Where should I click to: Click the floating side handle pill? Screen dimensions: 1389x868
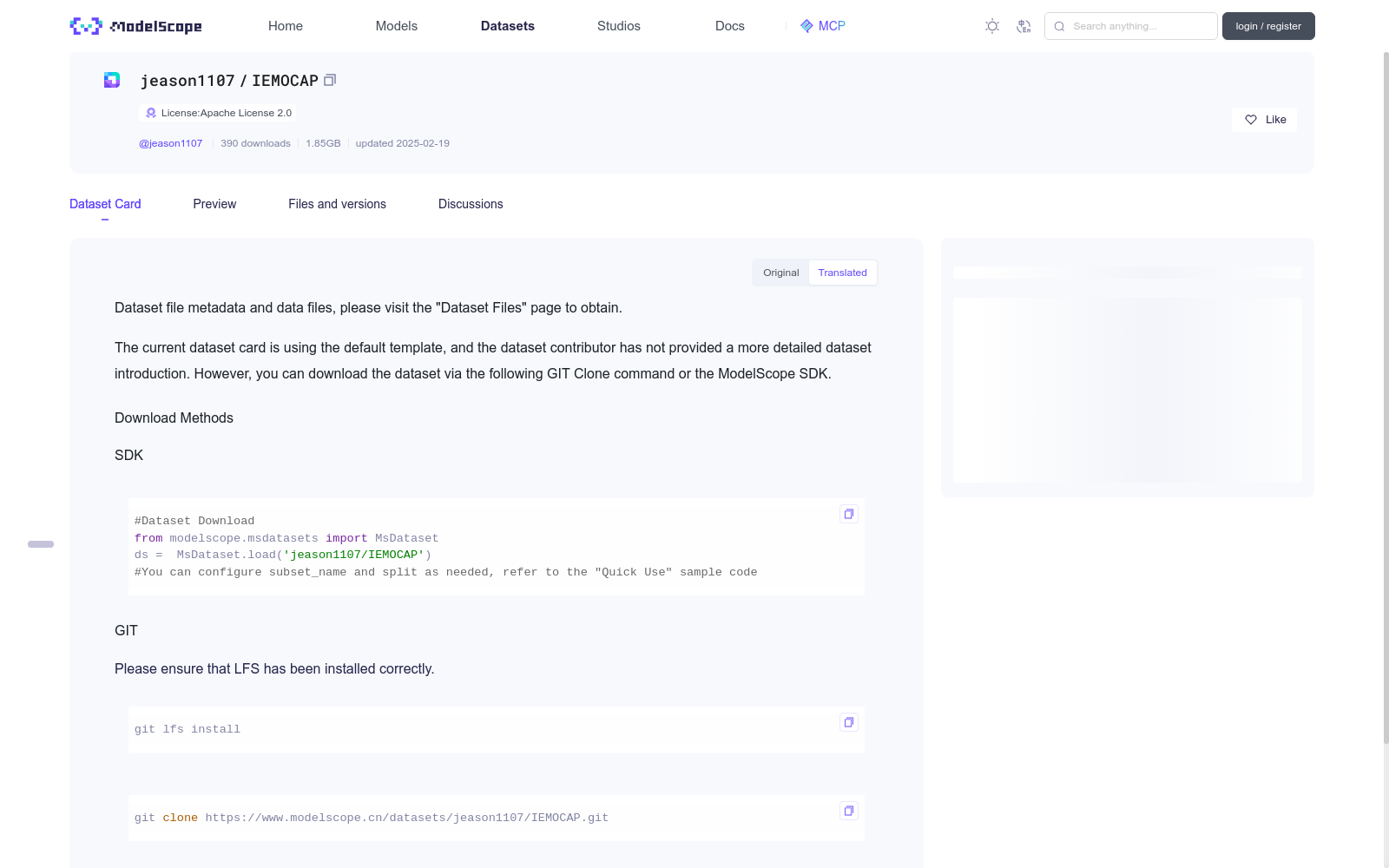pyautogui.click(x=41, y=544)
